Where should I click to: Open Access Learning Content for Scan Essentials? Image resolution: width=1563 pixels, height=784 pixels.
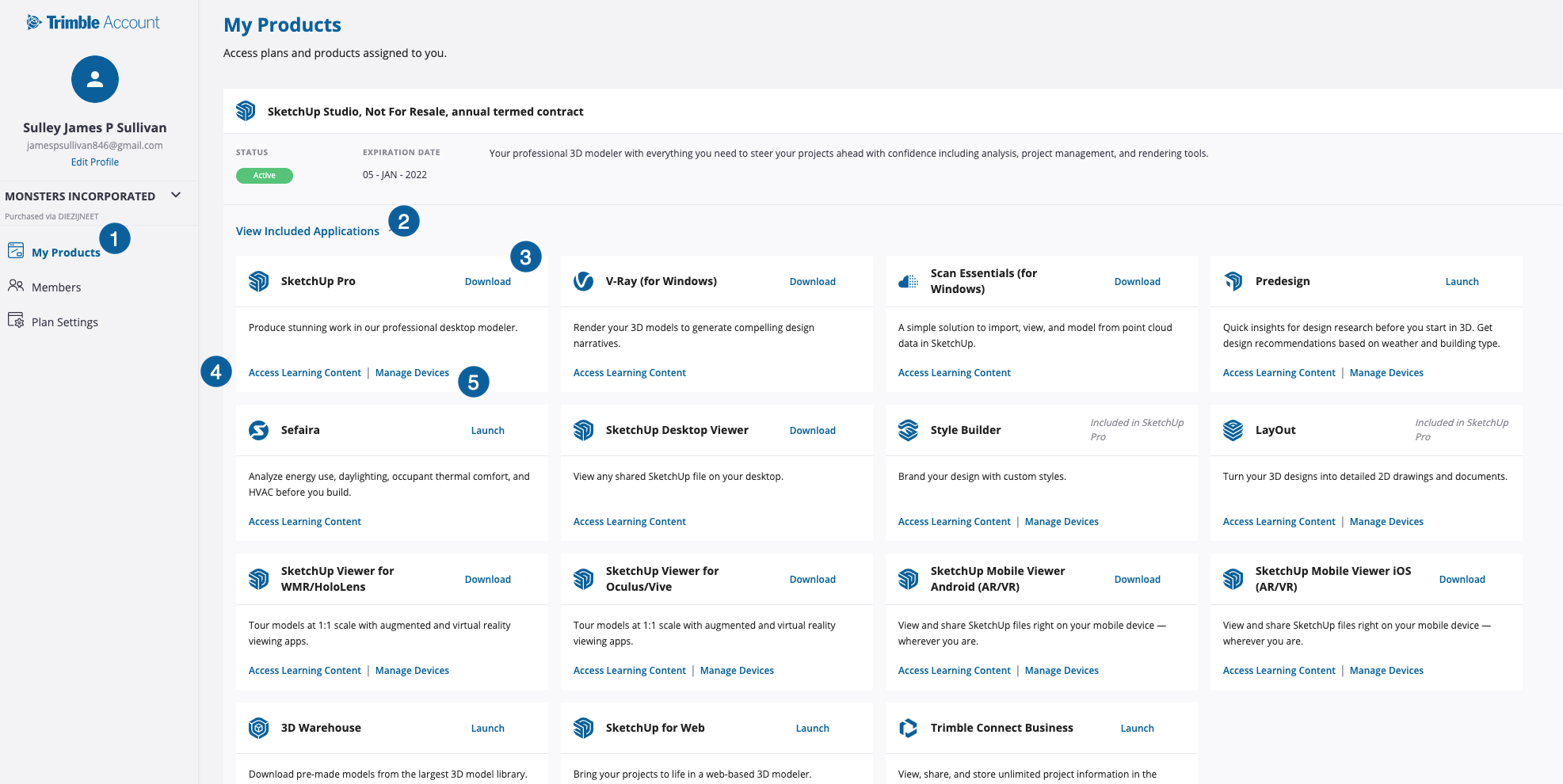(x=955, y=373)
